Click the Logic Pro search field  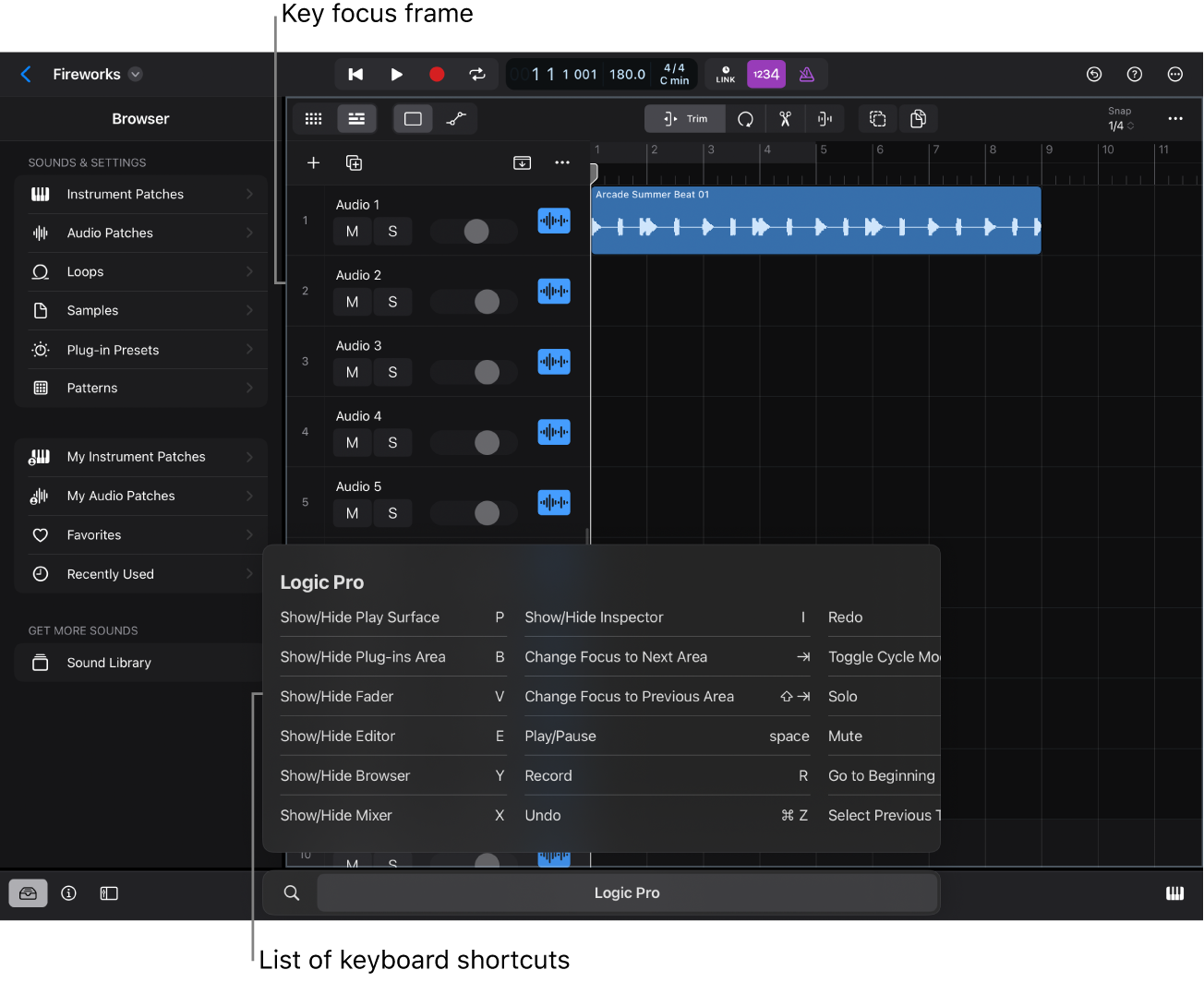click(x=627, y=893)
